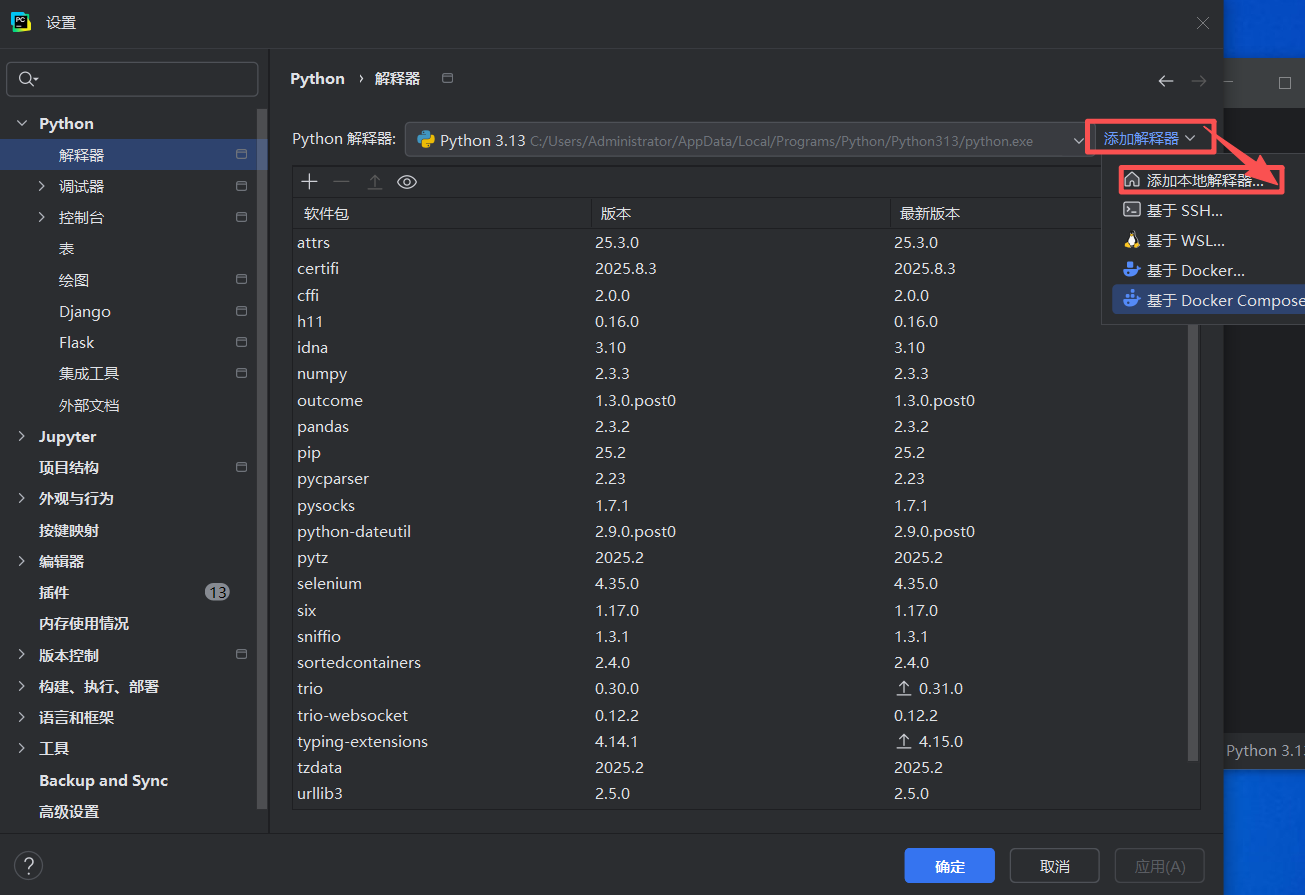
Task: Click the project icon beside 版本控制
Action: pyautogui.click(x=241, y=654)
